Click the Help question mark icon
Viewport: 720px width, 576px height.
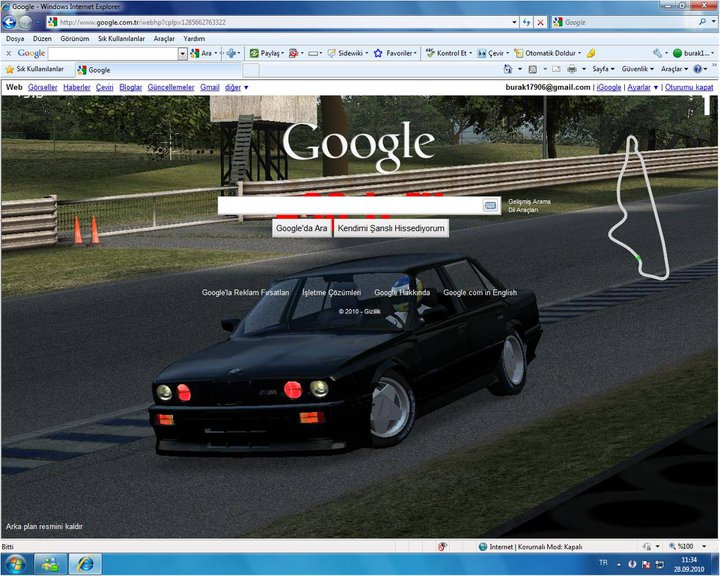[698, 69]
